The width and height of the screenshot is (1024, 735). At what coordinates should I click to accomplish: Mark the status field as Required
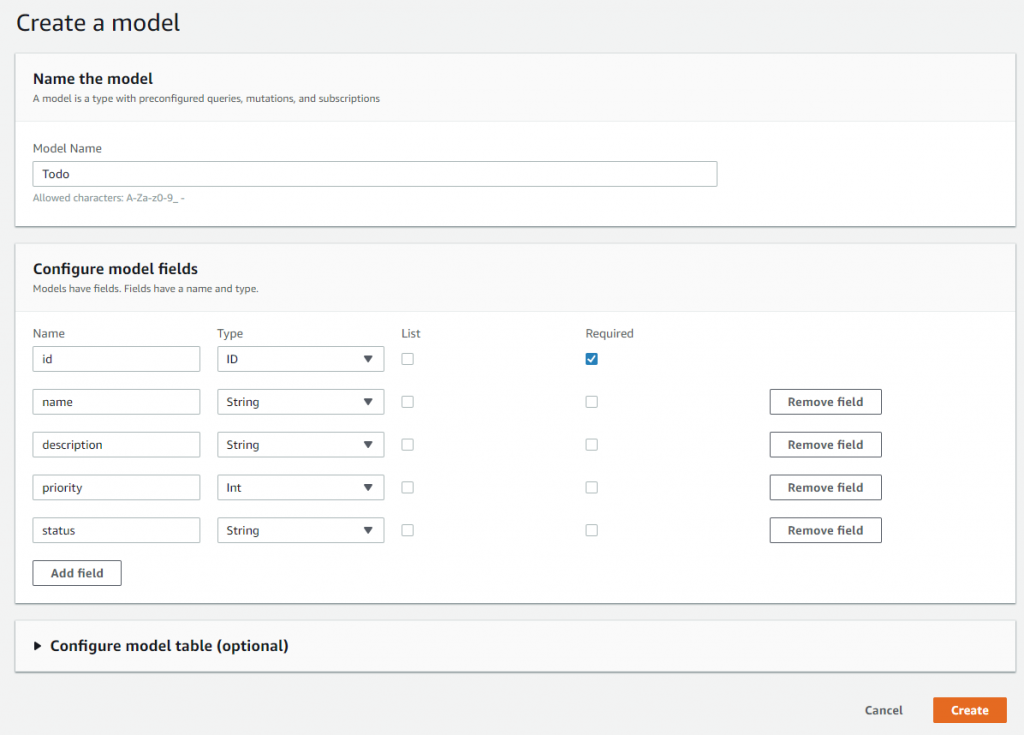click(x=592, y=531)
